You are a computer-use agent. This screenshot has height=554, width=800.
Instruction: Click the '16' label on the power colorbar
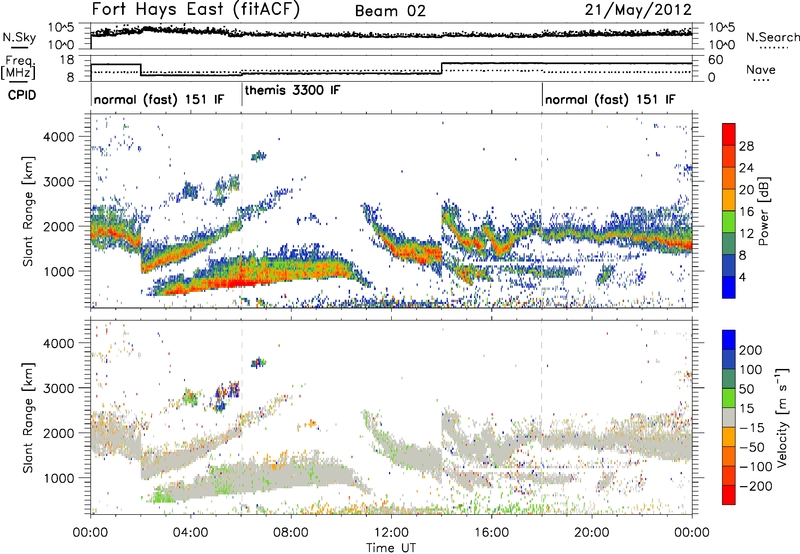click(746, 212)
